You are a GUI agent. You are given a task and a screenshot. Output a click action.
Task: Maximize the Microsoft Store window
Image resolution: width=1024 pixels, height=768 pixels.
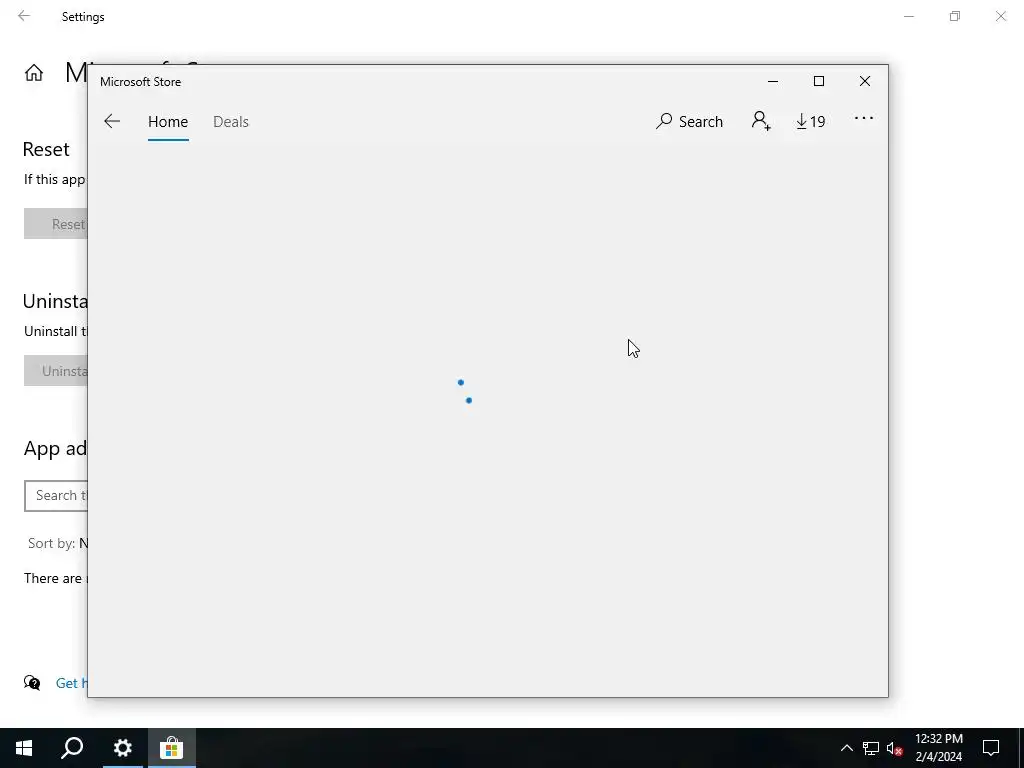[x=818, y=82]
